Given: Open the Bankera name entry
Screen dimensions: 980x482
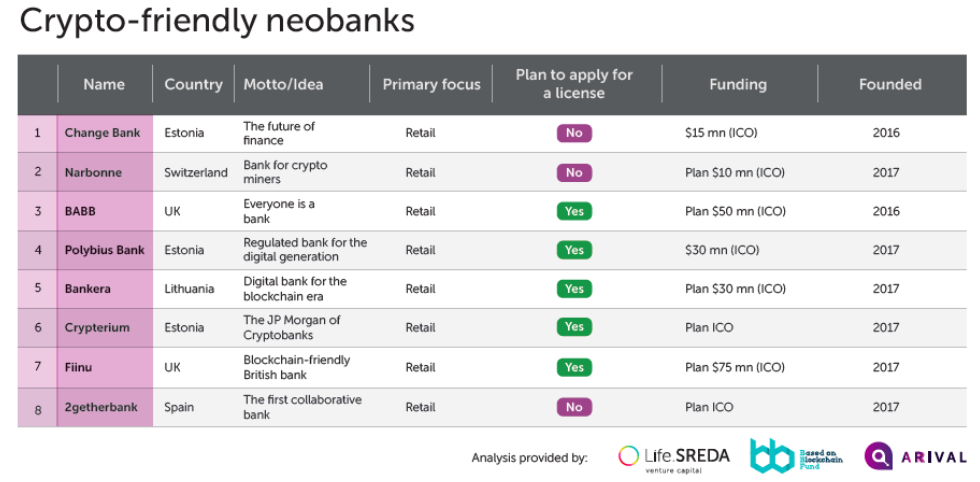Looking at the screenshot, I should [88, 289].
